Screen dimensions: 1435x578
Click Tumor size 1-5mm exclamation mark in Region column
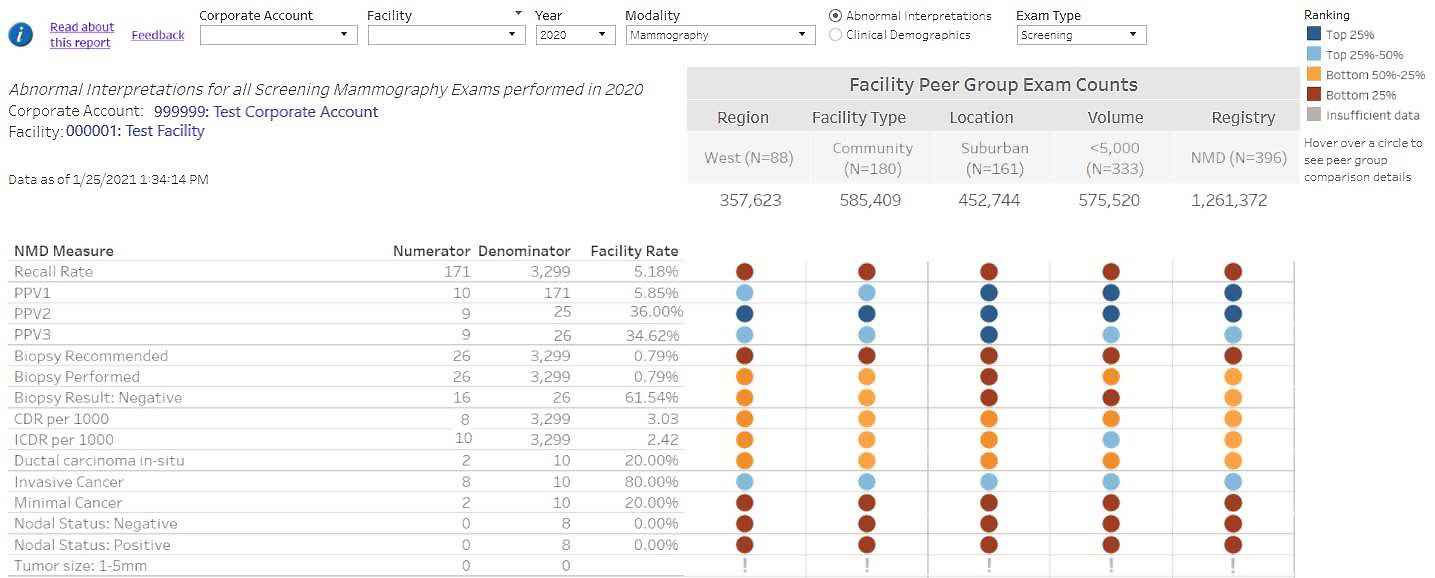(x=744, y=566)
